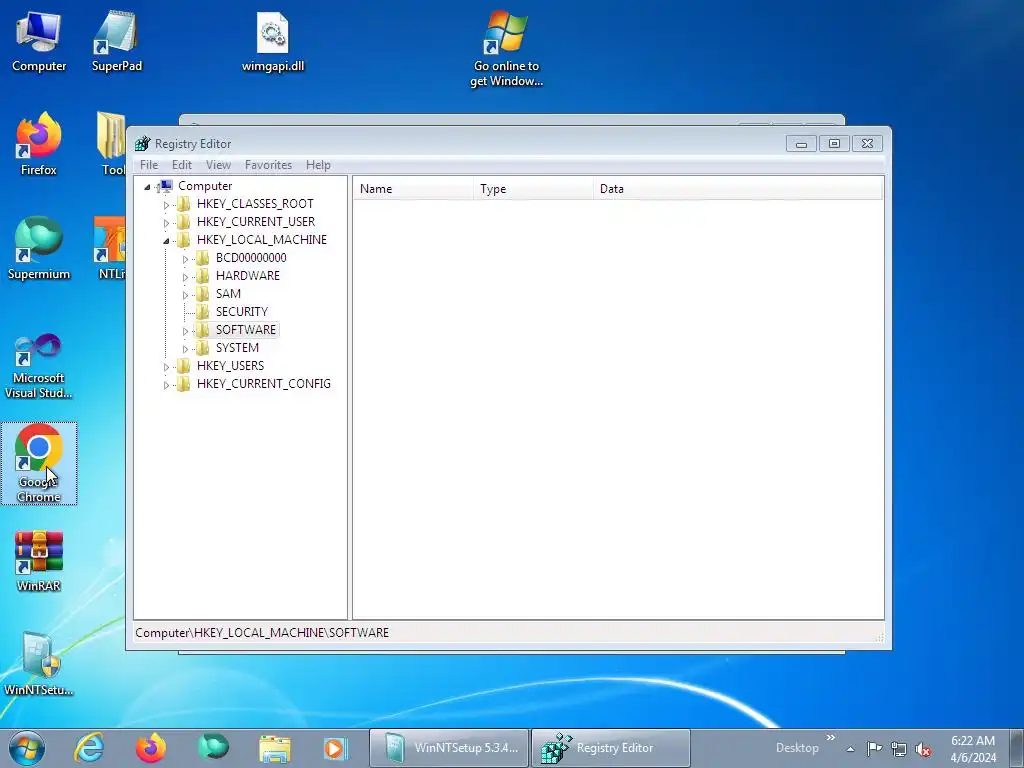This screenshot has height=768, width=1024.
Task: Launch the WinNTSetup desktop shortcut
Action: (39, 664)
